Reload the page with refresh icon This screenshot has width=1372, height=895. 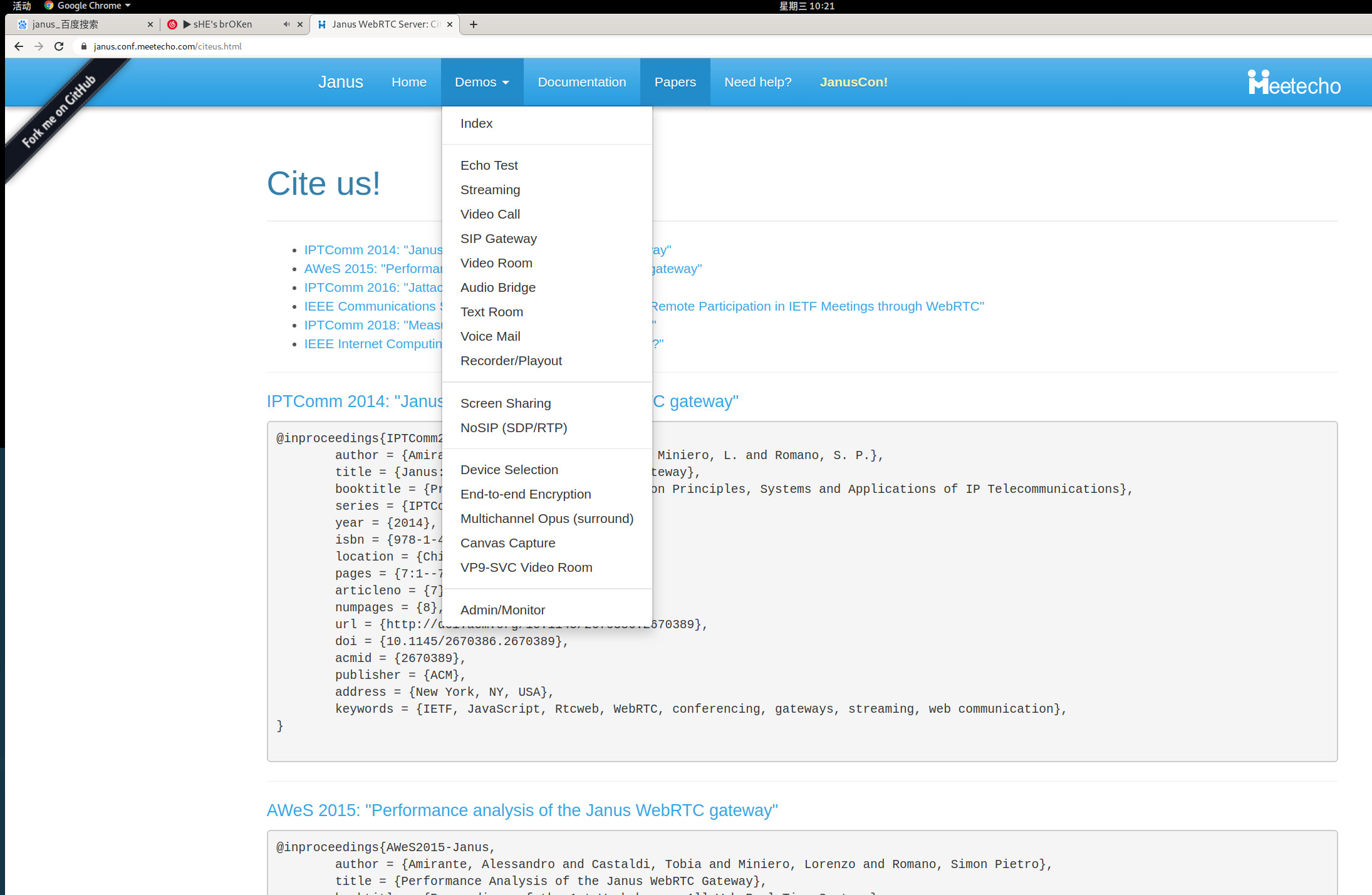[59, 46]
